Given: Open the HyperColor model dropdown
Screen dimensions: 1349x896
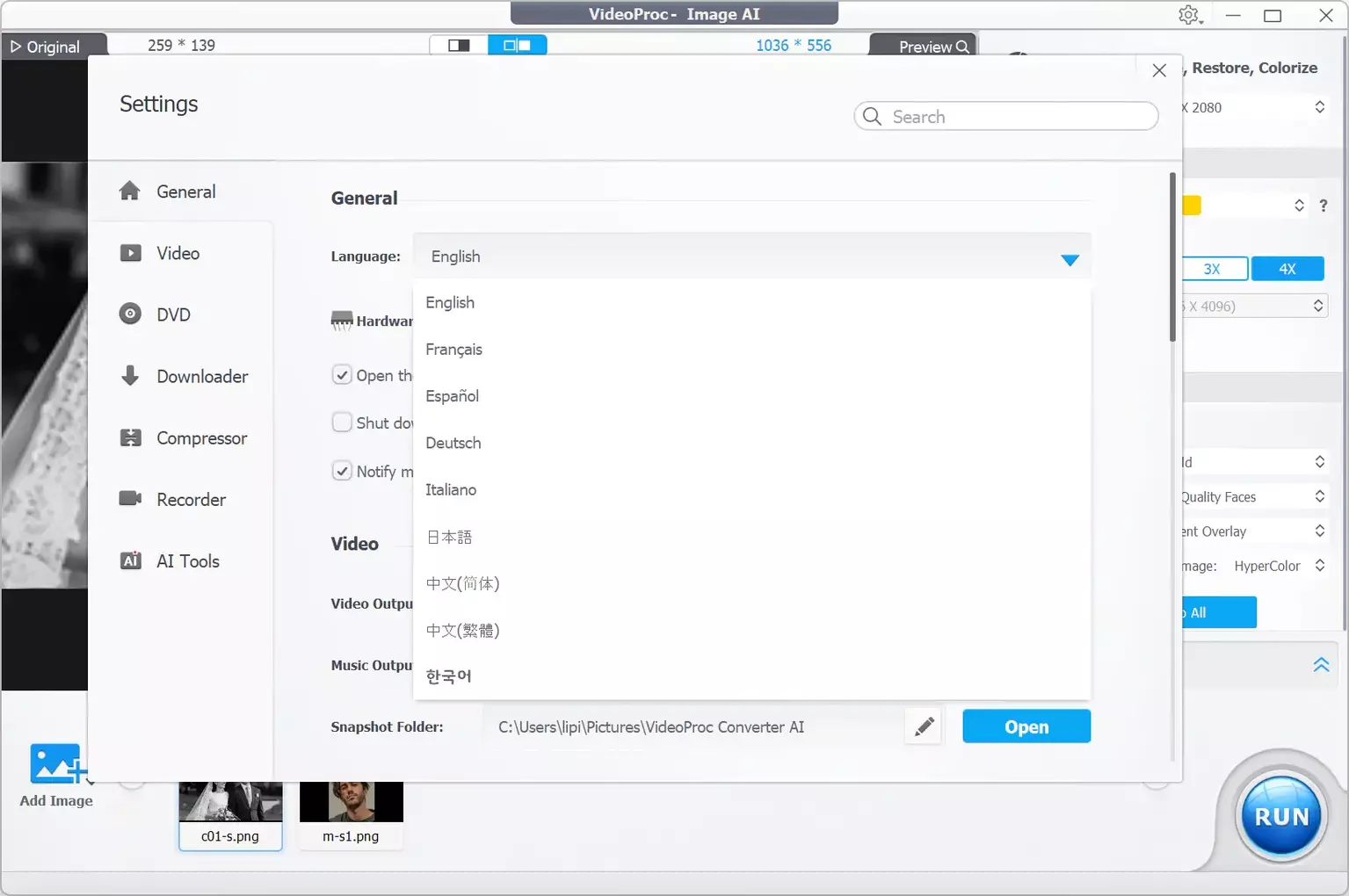Looking at the screenshot, I should [1280, 566].
